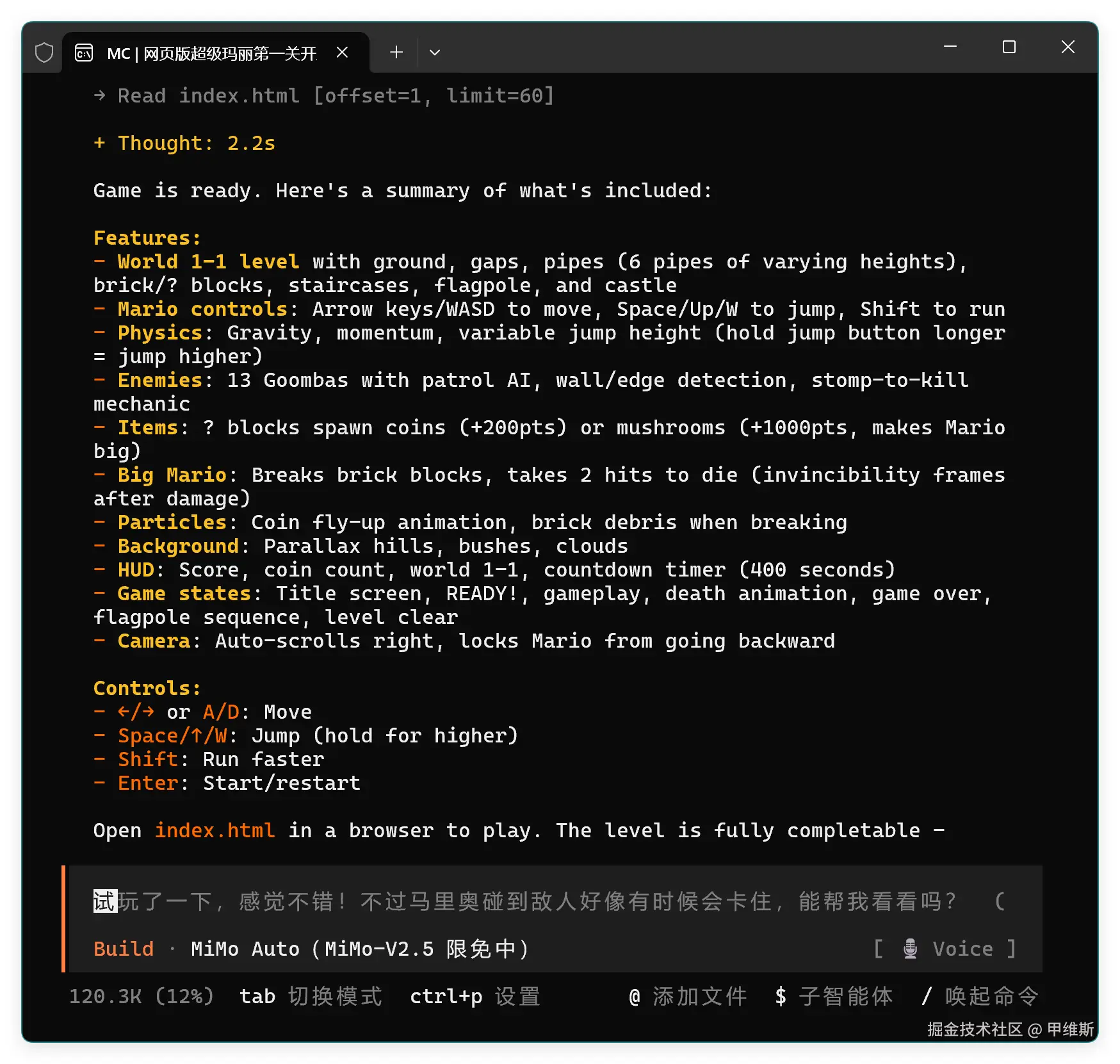
Task: Click the microphone icon beside Voice
Action: click(x=910, y=949)
